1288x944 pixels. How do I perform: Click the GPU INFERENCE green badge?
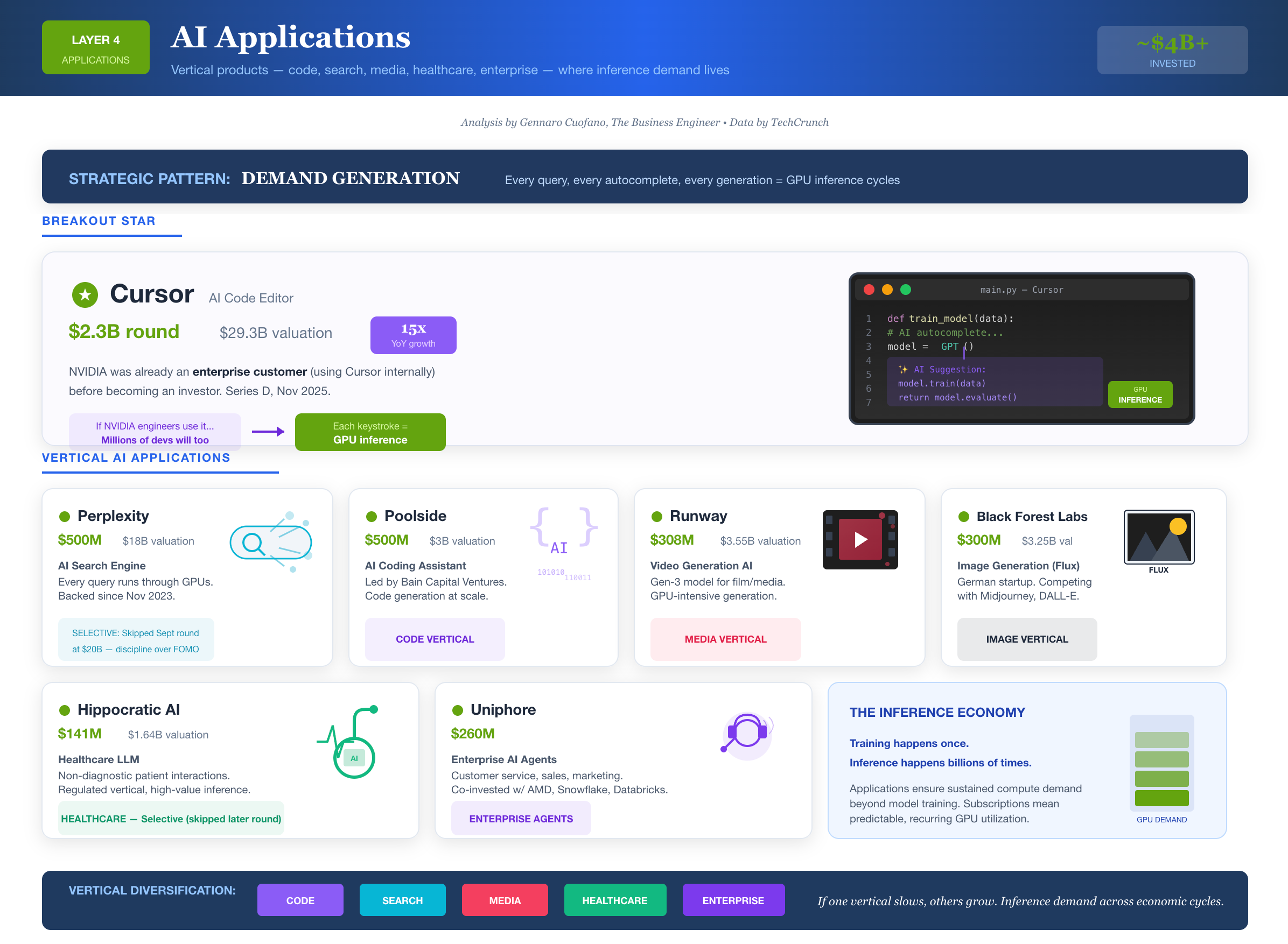click(x=1140, y=394)
